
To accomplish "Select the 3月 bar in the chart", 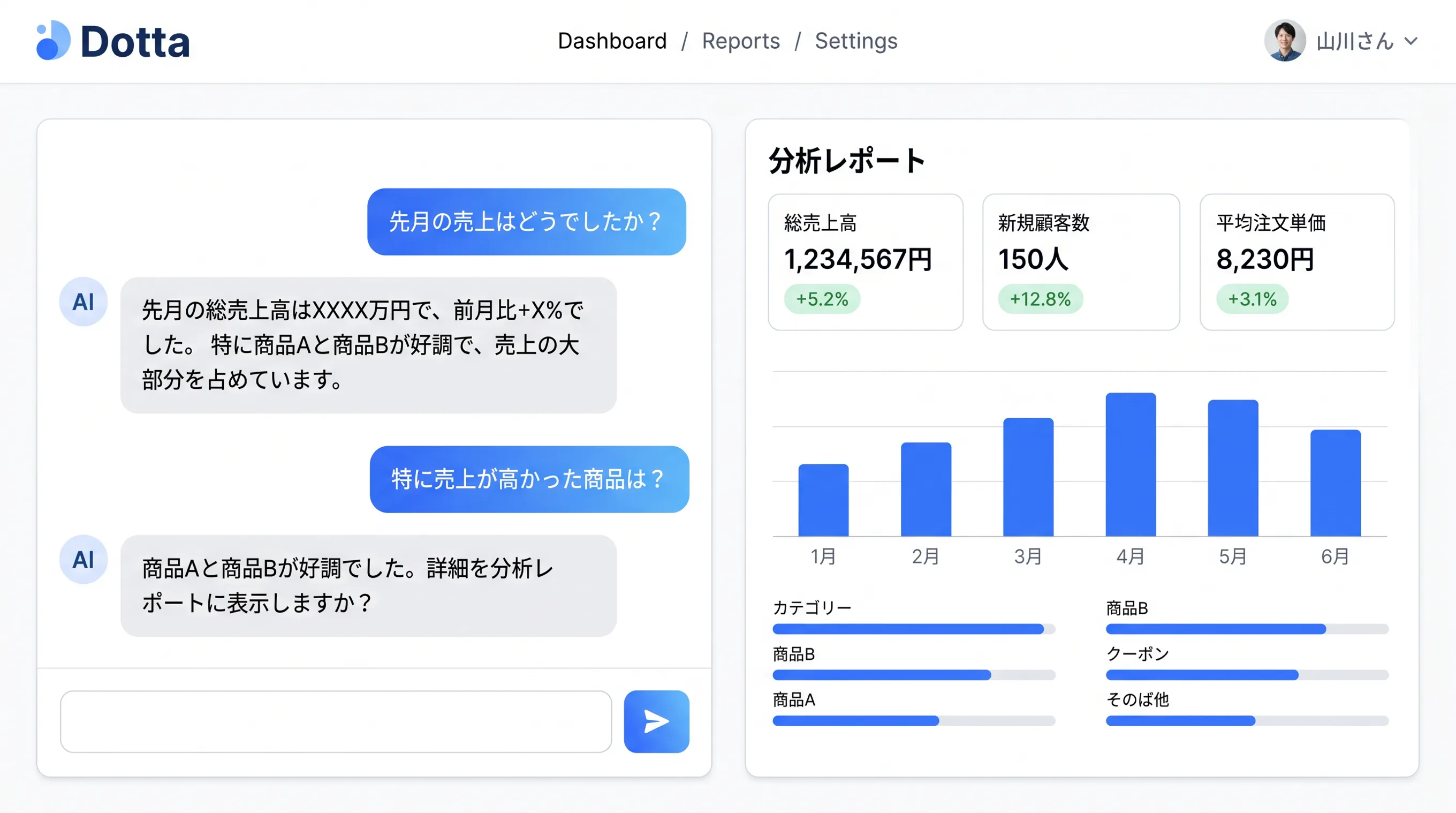I will click(1028, 477).
